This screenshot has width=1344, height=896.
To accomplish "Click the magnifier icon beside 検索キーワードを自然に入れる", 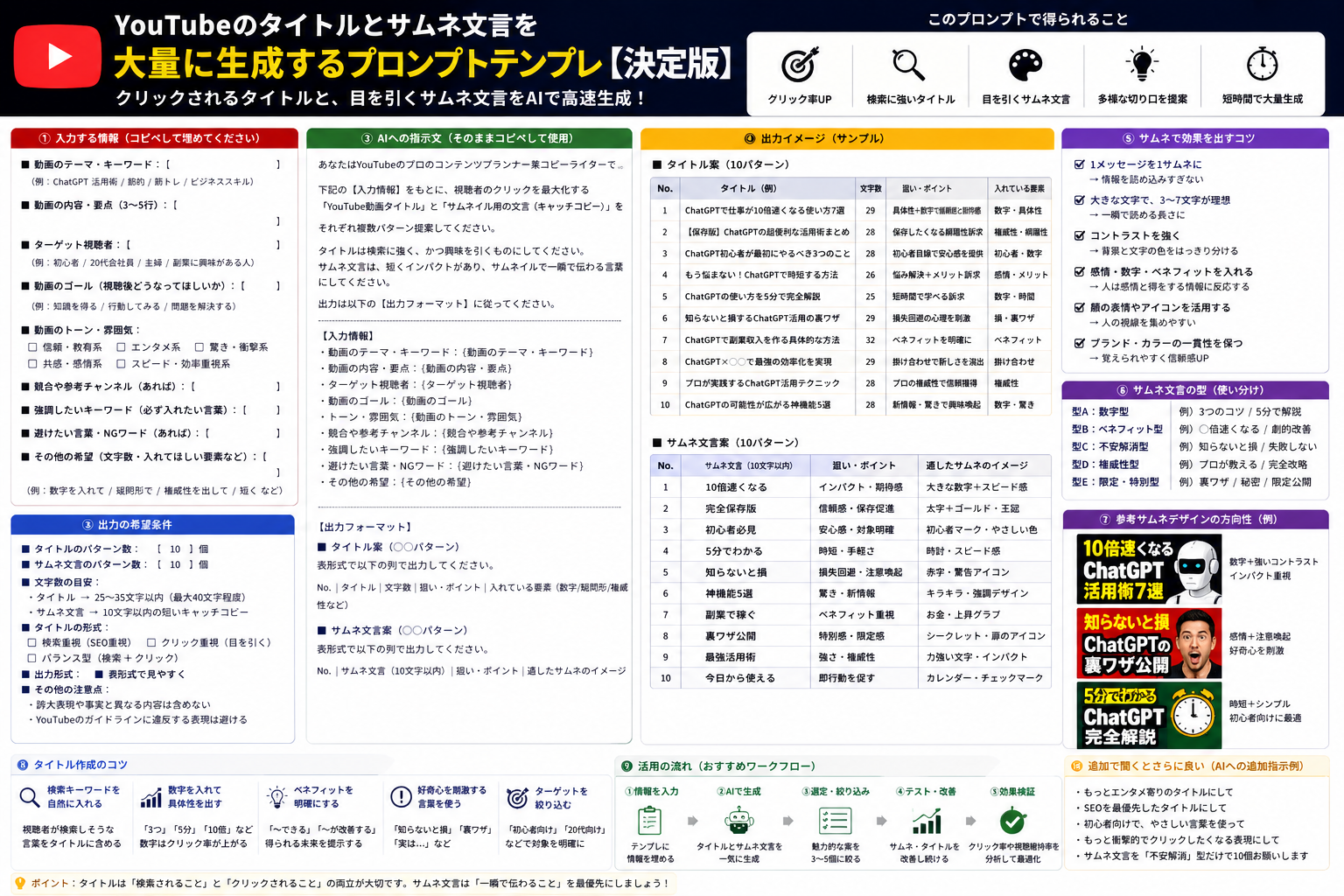I will (30, 796).
